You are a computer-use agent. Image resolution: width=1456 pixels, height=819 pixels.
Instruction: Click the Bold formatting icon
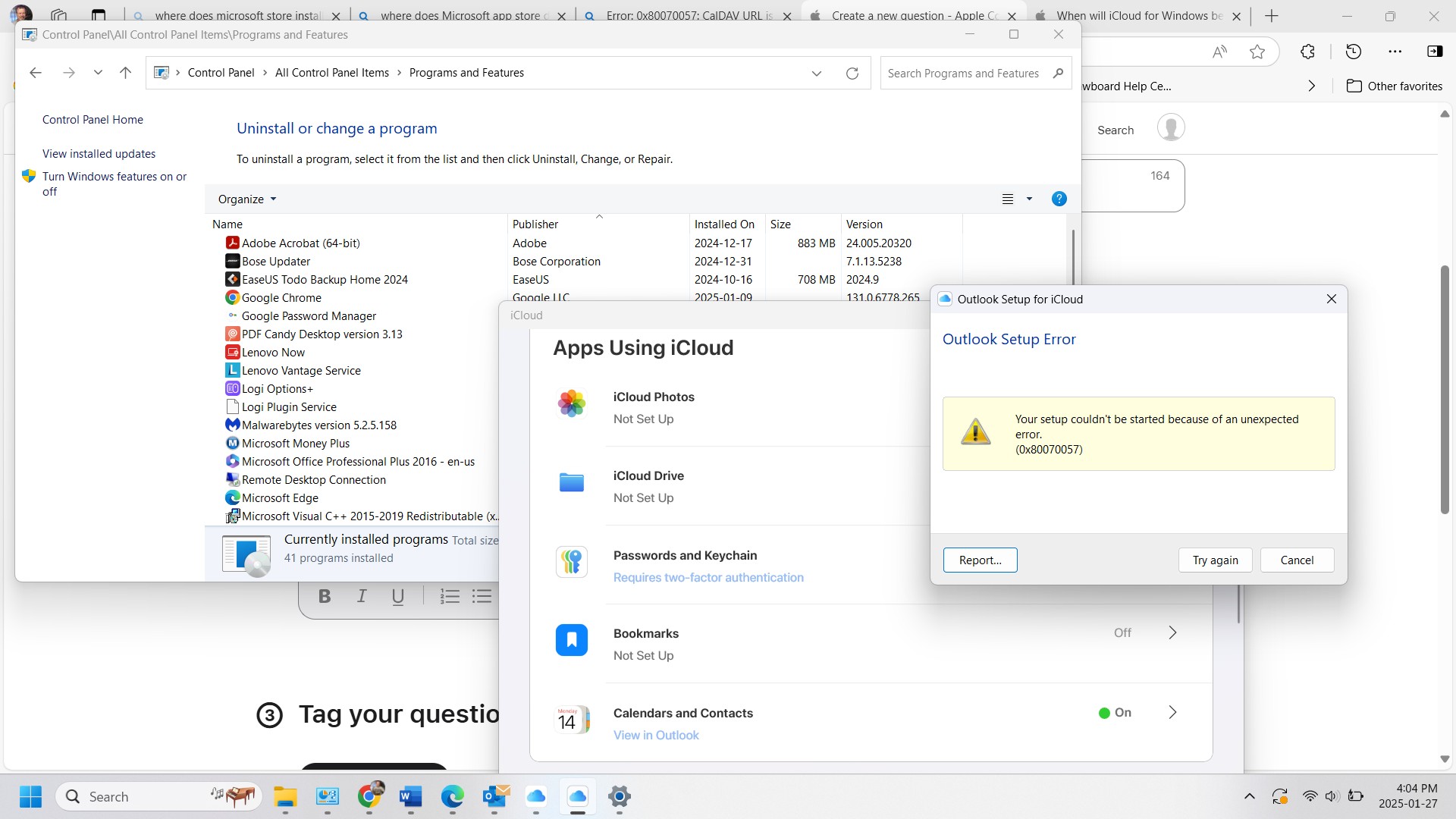[325, 596]
